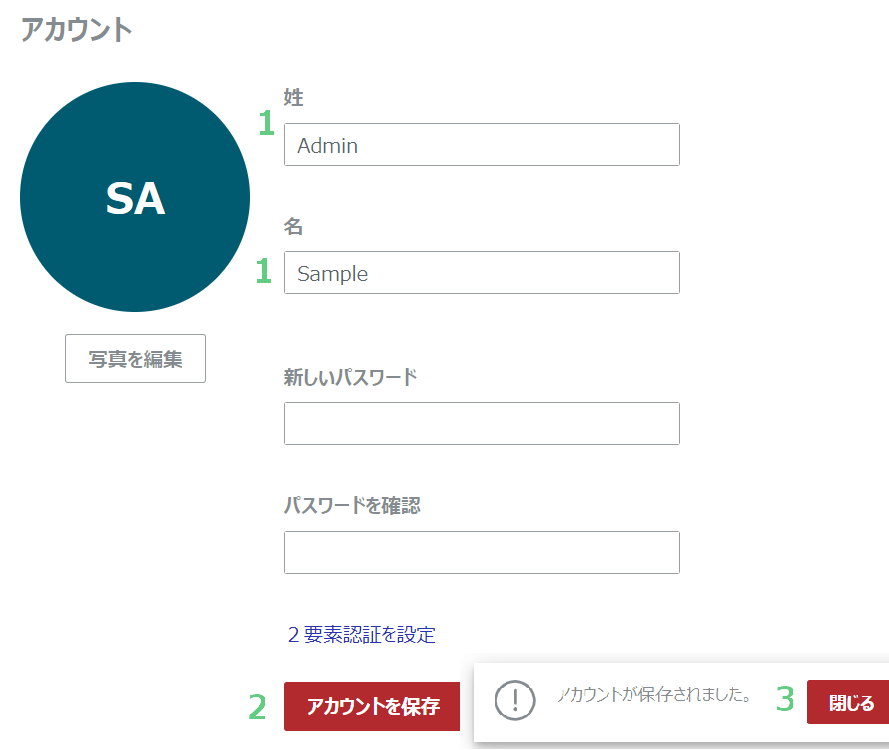Click the green number 2 annotation
Image resolution: width=889 pixels, height=750 pixels.
(257, 707)
